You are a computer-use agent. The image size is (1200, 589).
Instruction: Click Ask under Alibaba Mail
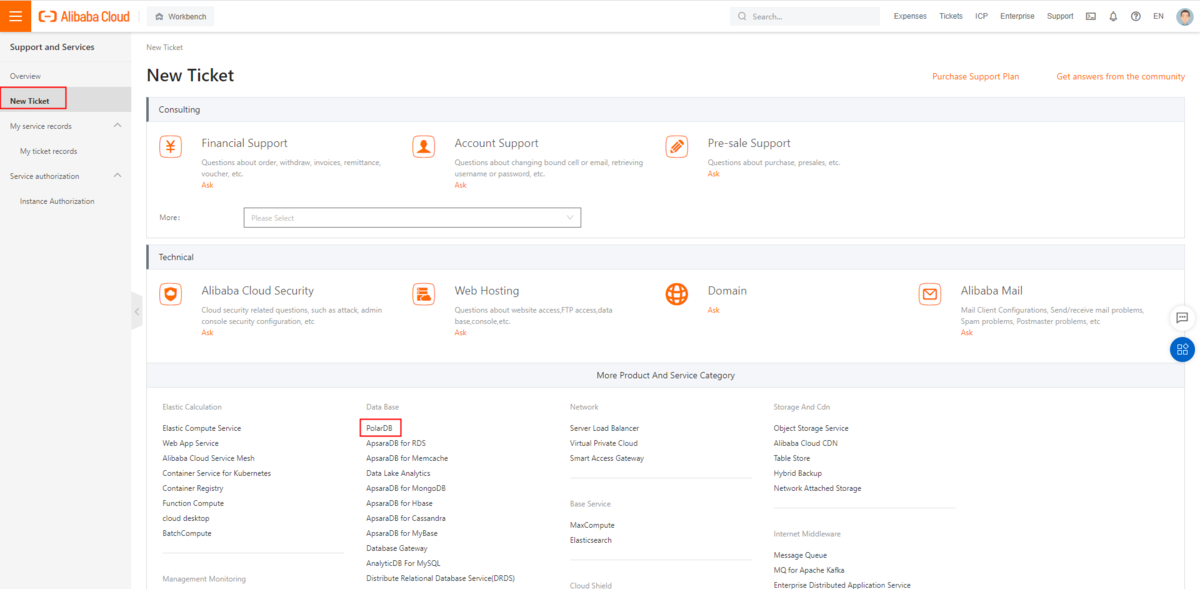[x=966, y=332]
